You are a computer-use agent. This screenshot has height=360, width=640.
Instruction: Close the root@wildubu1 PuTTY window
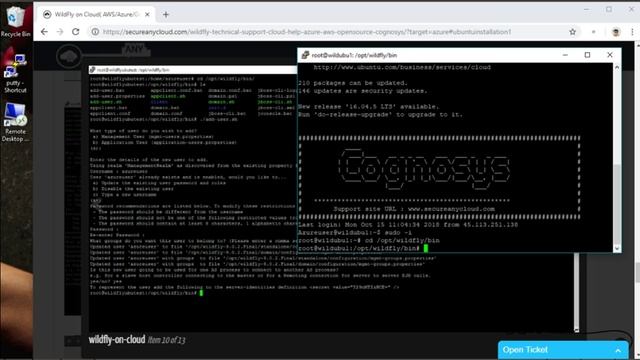coord(610,55)
